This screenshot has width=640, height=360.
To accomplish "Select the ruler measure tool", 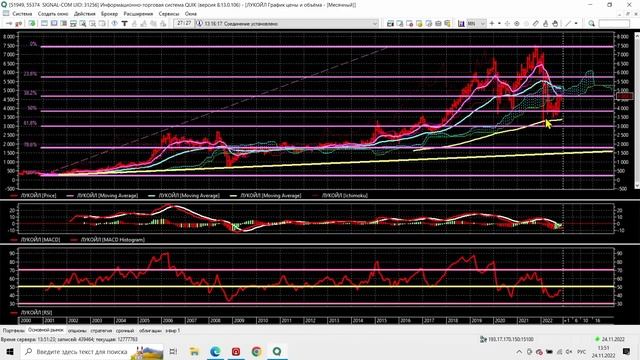I will click(x=536, y=24).
